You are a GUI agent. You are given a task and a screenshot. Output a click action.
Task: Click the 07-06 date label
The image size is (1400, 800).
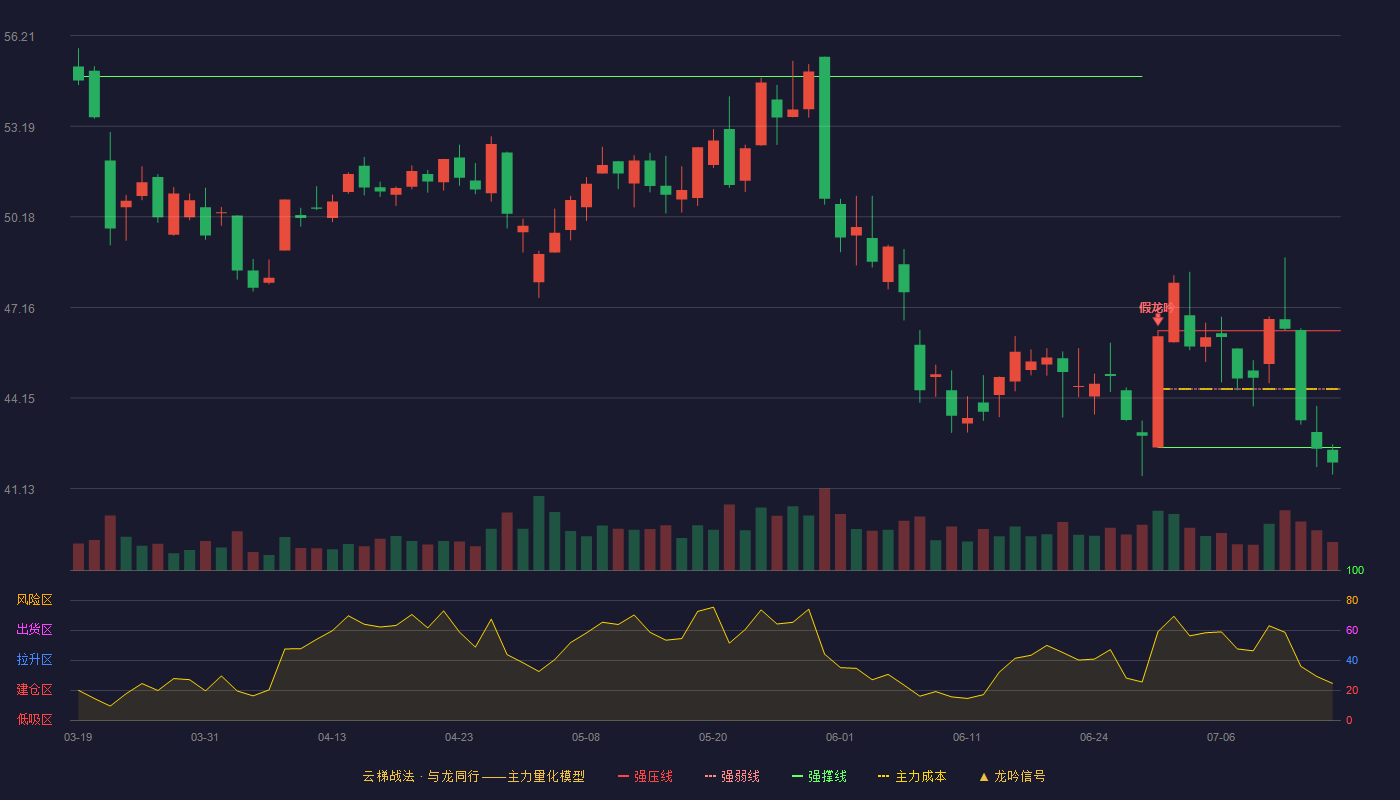1221,737
